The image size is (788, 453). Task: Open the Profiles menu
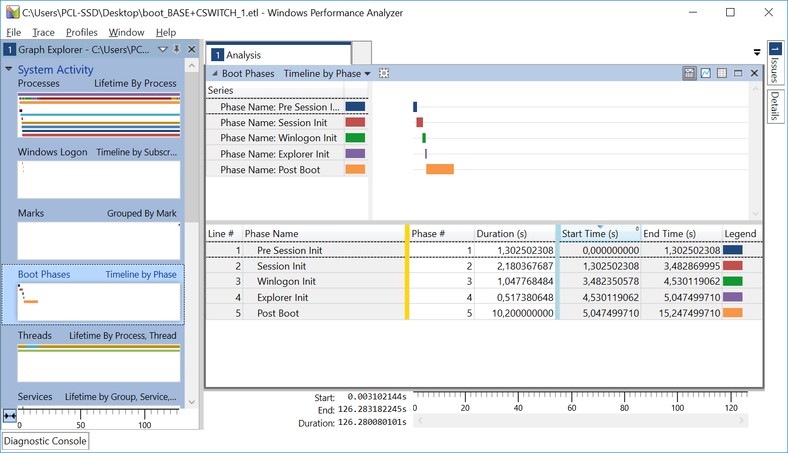[x=82, y=32]
